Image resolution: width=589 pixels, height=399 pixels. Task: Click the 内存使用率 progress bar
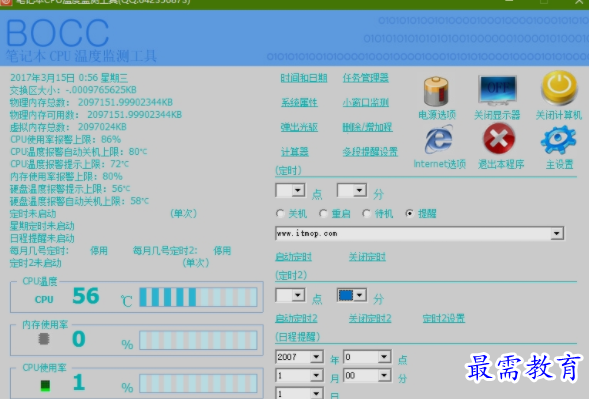click(198, 340)
